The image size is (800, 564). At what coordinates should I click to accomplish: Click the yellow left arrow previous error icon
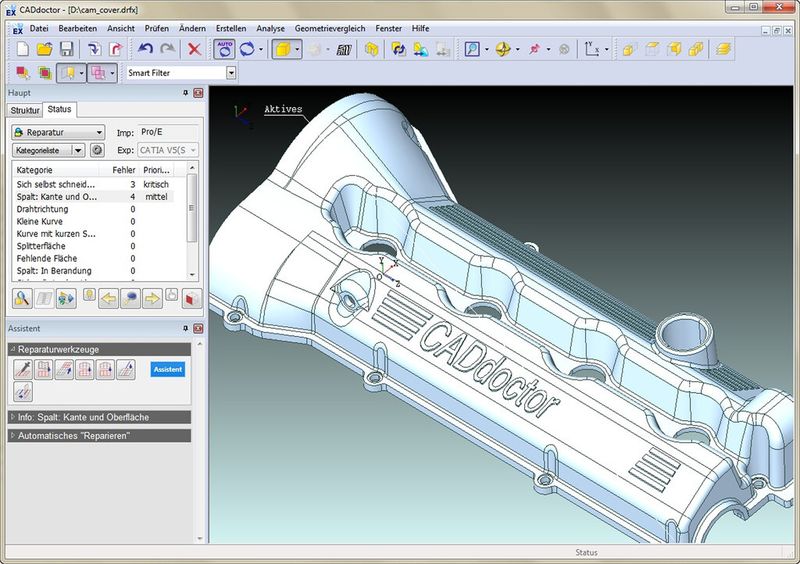108,299
